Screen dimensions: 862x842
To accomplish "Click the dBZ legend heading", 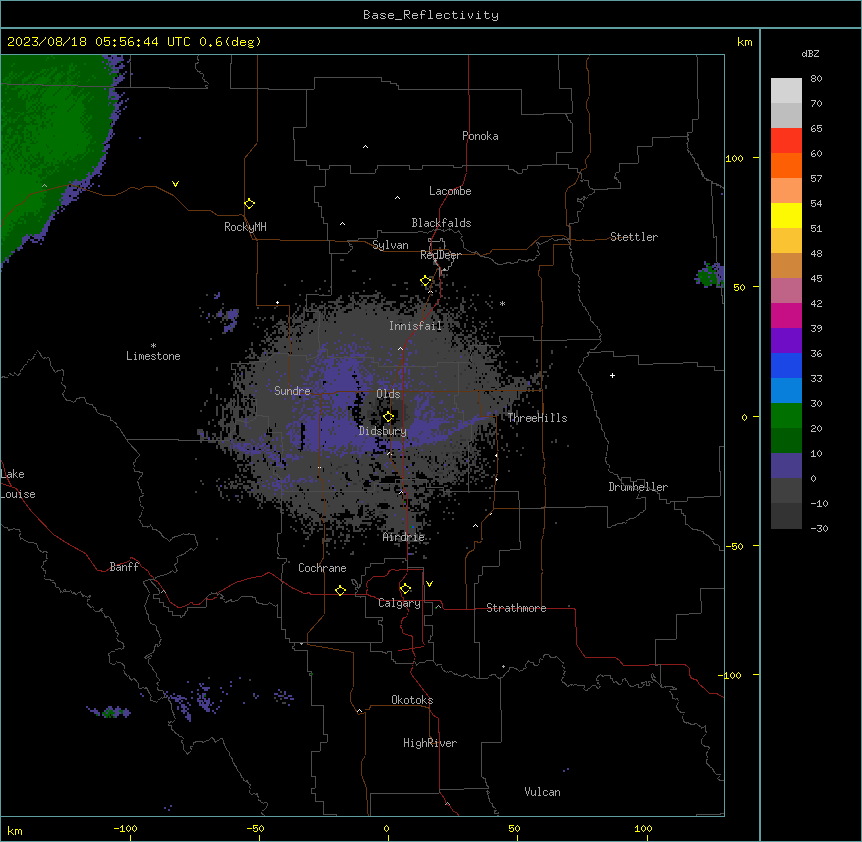I will (x=810, y=53).
